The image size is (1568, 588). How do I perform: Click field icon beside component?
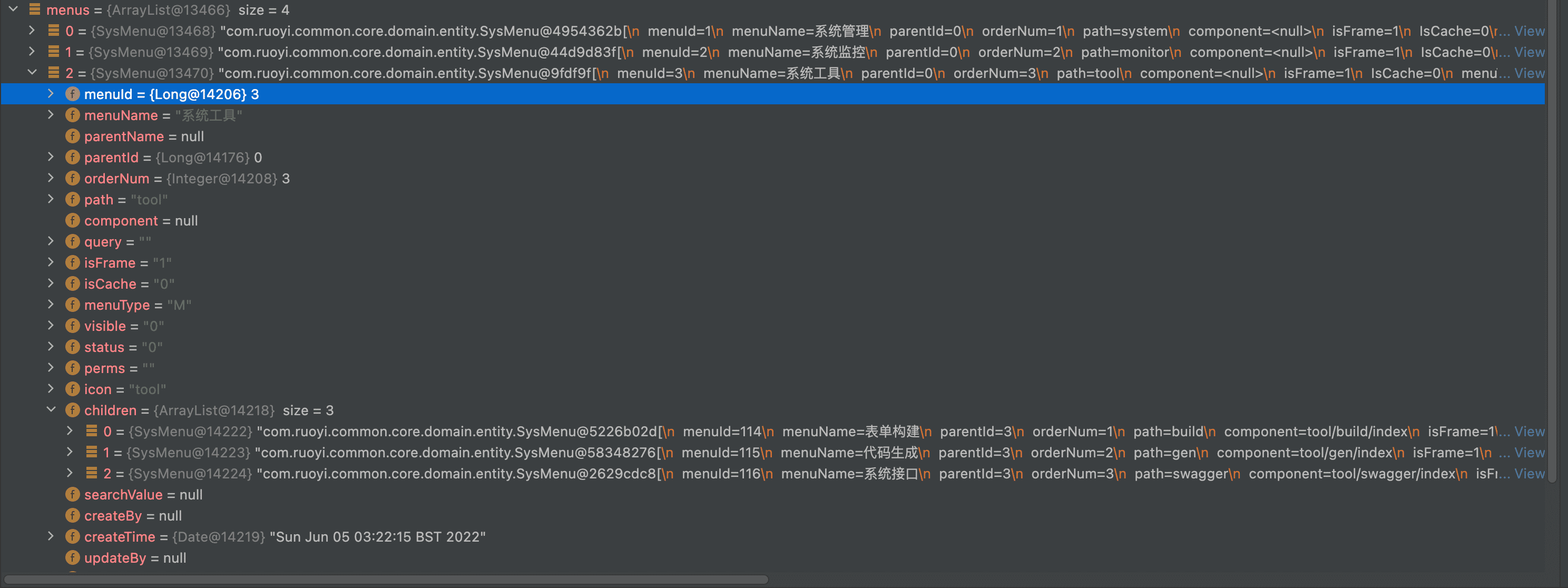pyautogui.click(x=72, y=220)
